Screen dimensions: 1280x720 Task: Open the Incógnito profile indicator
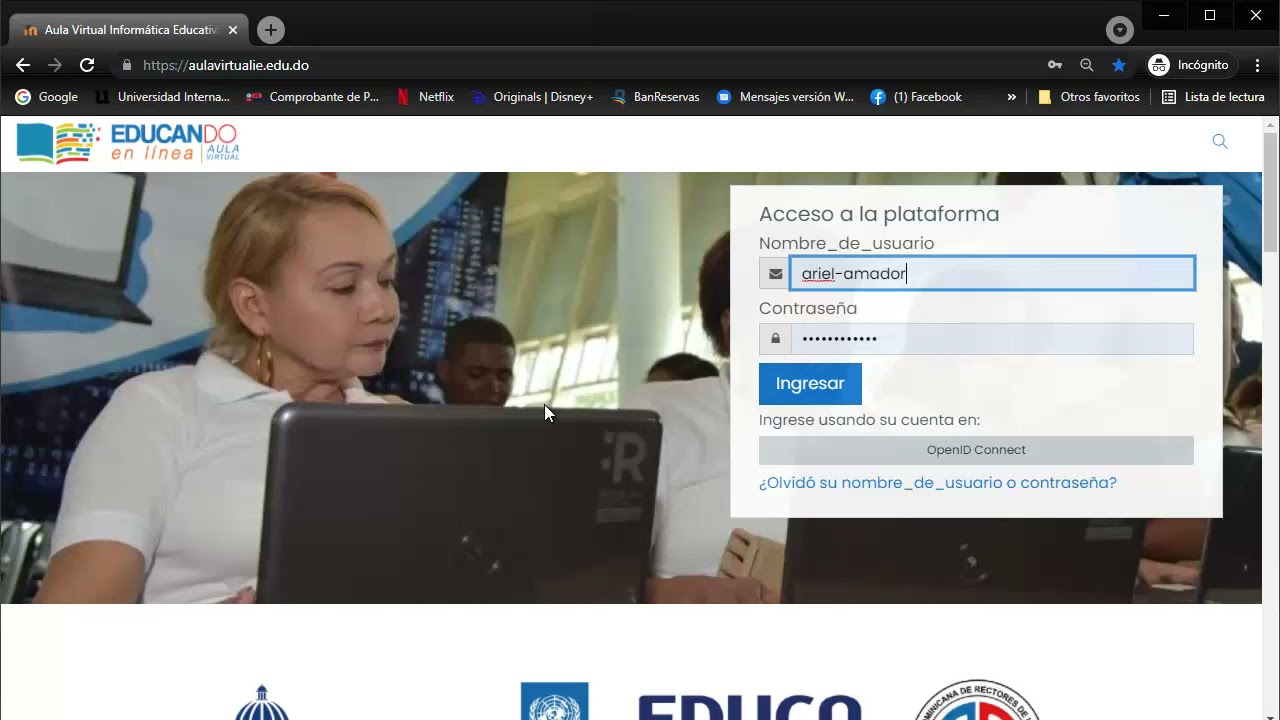[x=1189, y=65]
